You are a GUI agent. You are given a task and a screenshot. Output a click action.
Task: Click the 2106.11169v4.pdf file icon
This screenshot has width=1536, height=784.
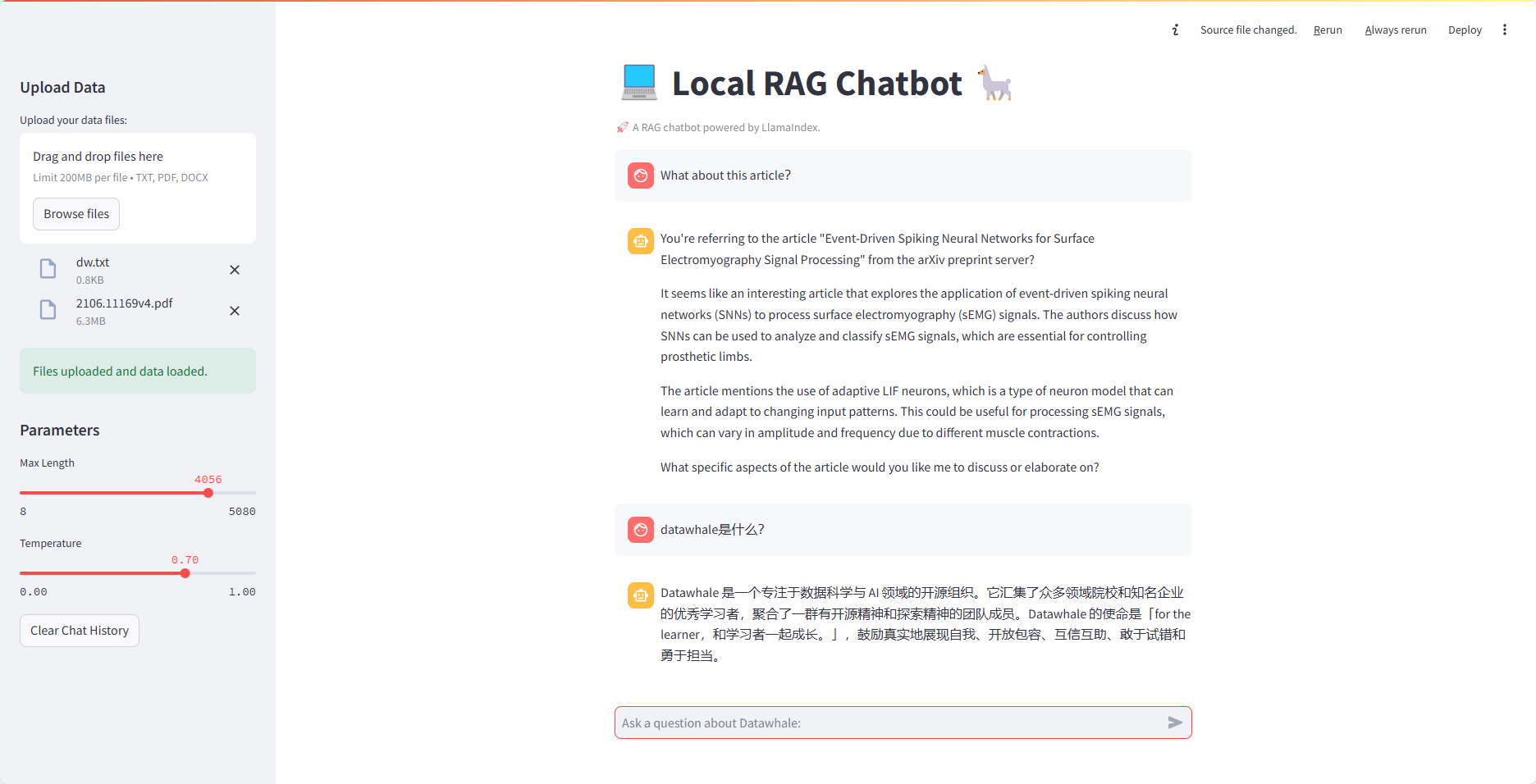coord(48,310)
